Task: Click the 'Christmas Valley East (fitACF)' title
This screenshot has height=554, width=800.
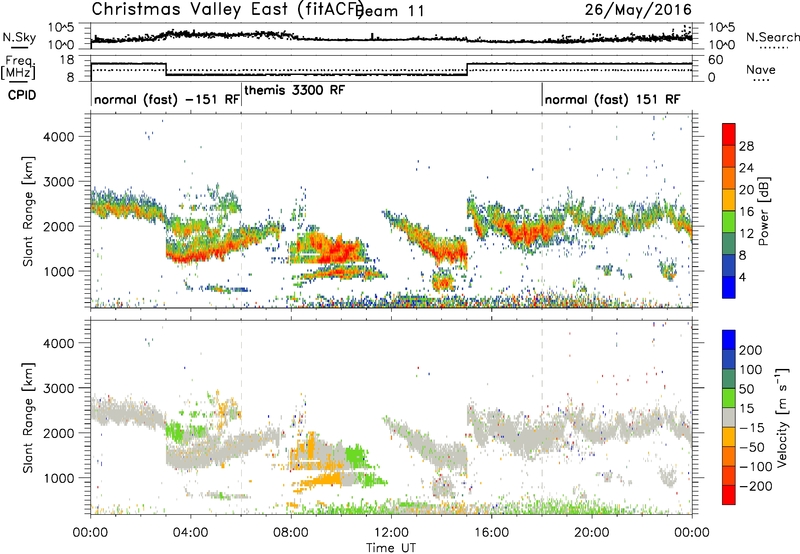Action: [x=228, y=9]
